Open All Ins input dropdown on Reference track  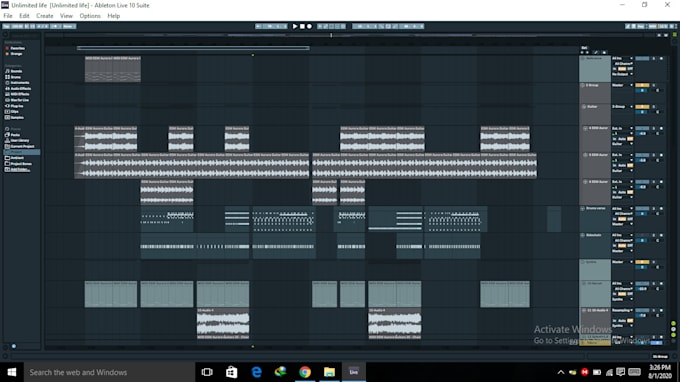point(622,59)
